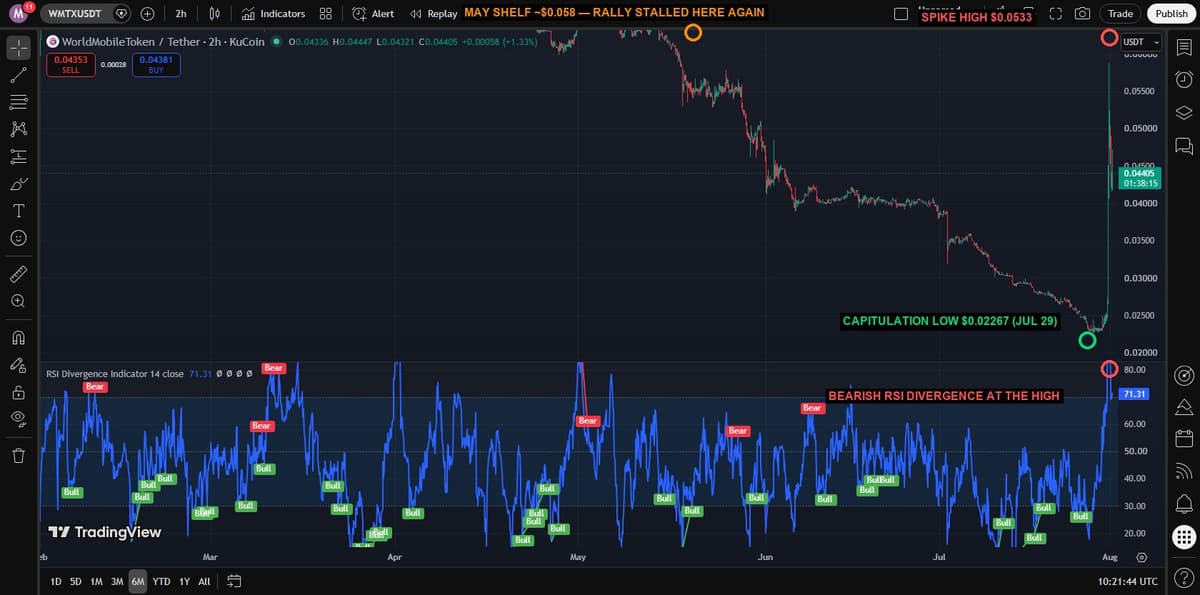The width and height of the screenshot is (1200, 595).
Task: Open time axis settings gear icon
Action: point(1141,557)
